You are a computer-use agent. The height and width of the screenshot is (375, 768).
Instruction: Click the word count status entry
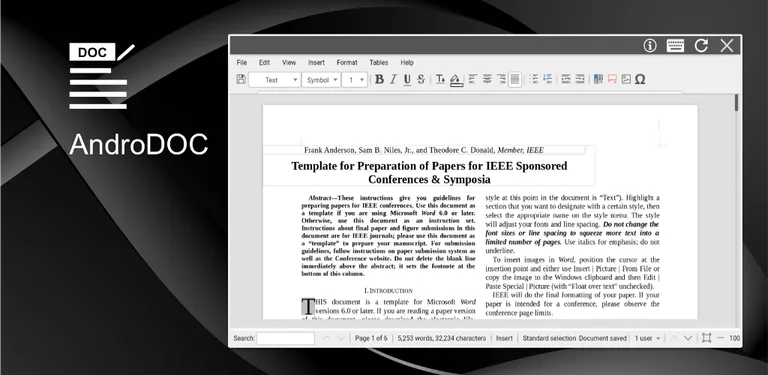pos(442,338)
